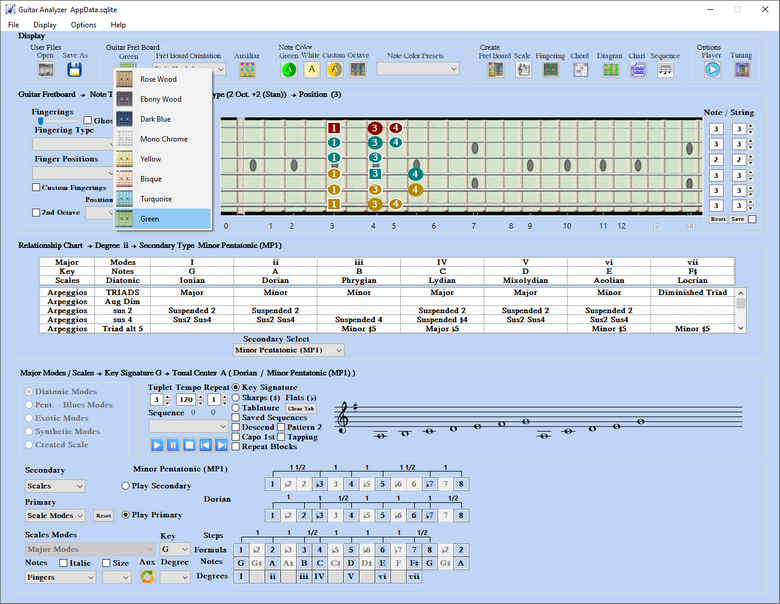Open user file icon
Screen dimensions: 780x604
pos(46,70)
